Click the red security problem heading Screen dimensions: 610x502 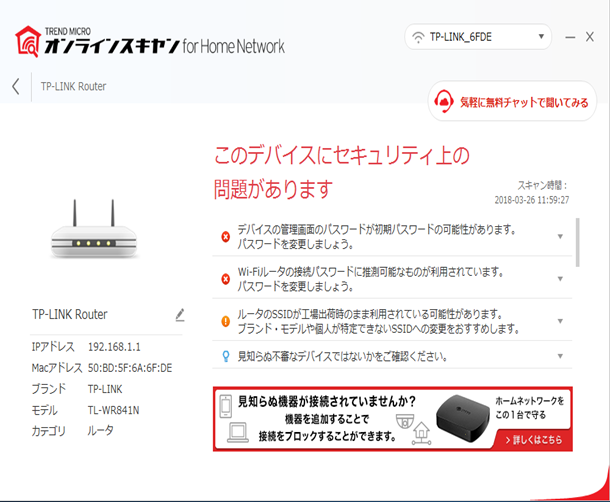(342, 172)
